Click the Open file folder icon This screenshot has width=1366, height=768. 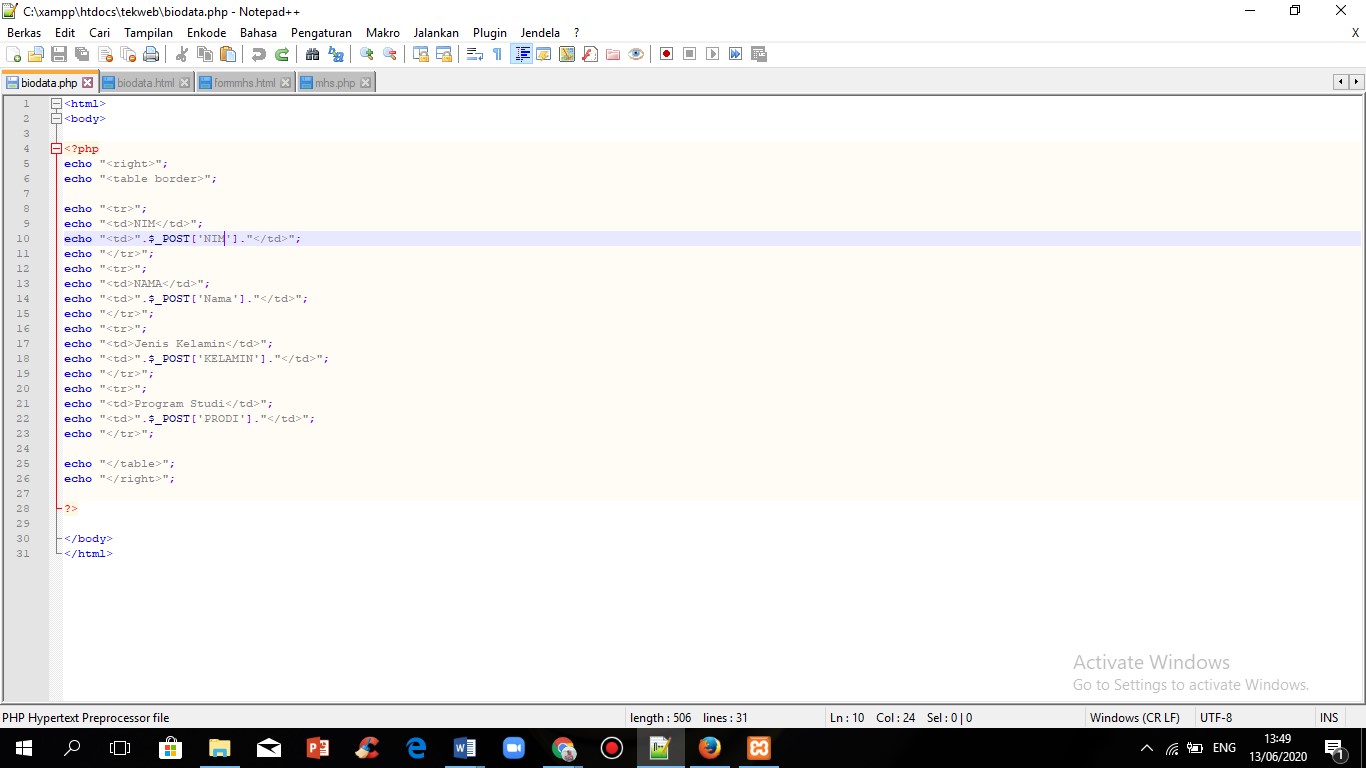click(37, 54)
